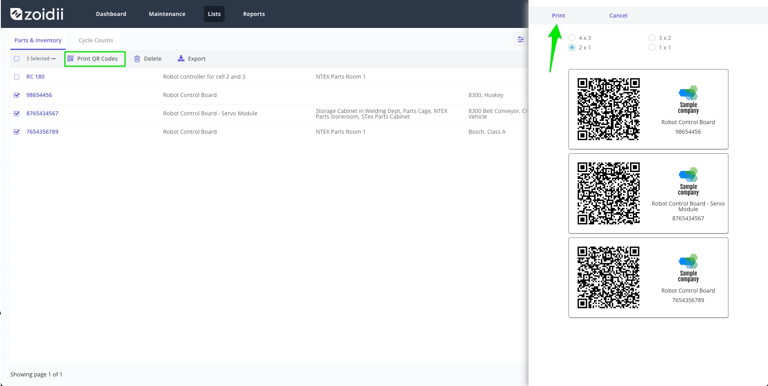Click label number 98654456 in preview

688,132
